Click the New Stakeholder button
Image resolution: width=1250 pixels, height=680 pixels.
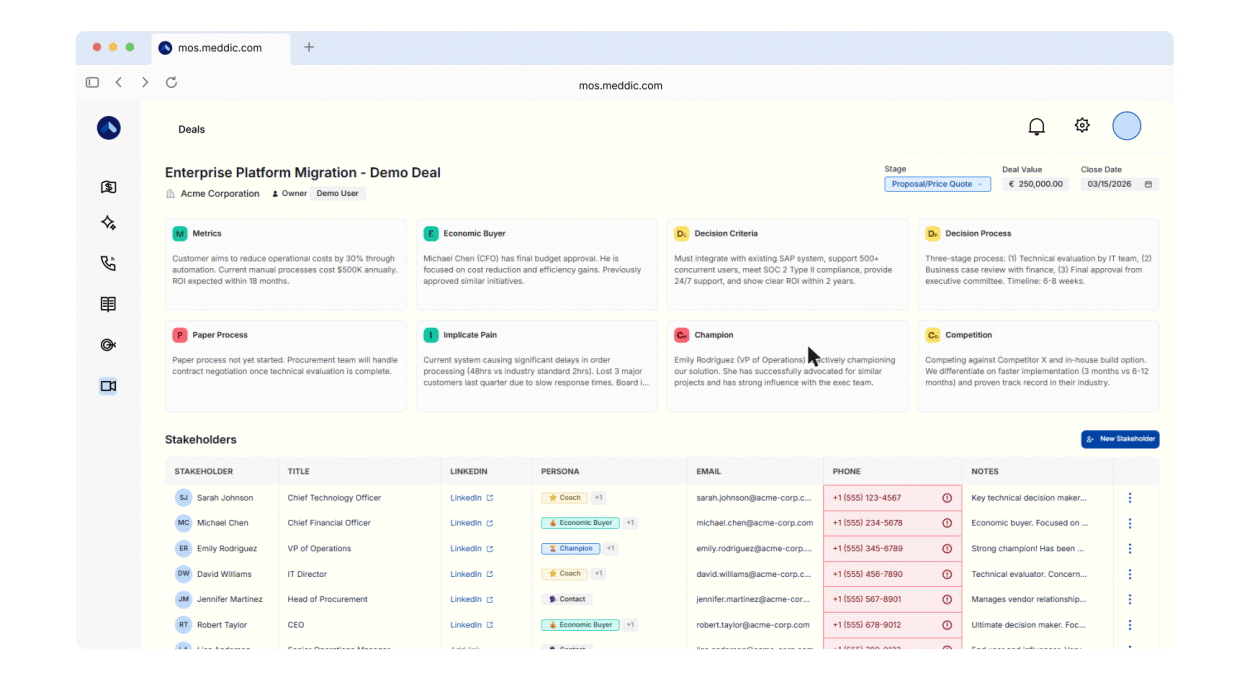point(1120,439)
